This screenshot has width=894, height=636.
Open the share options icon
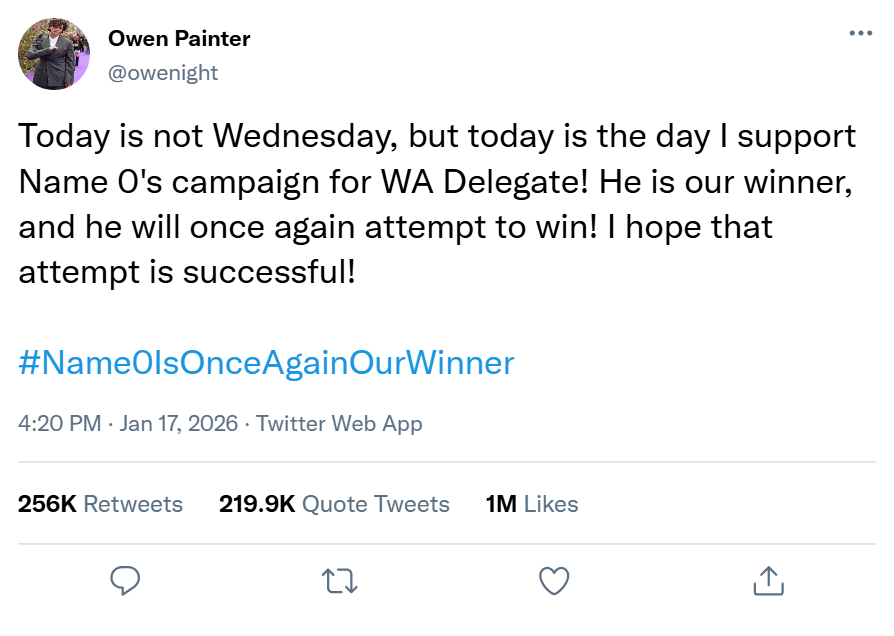(767, 580)
